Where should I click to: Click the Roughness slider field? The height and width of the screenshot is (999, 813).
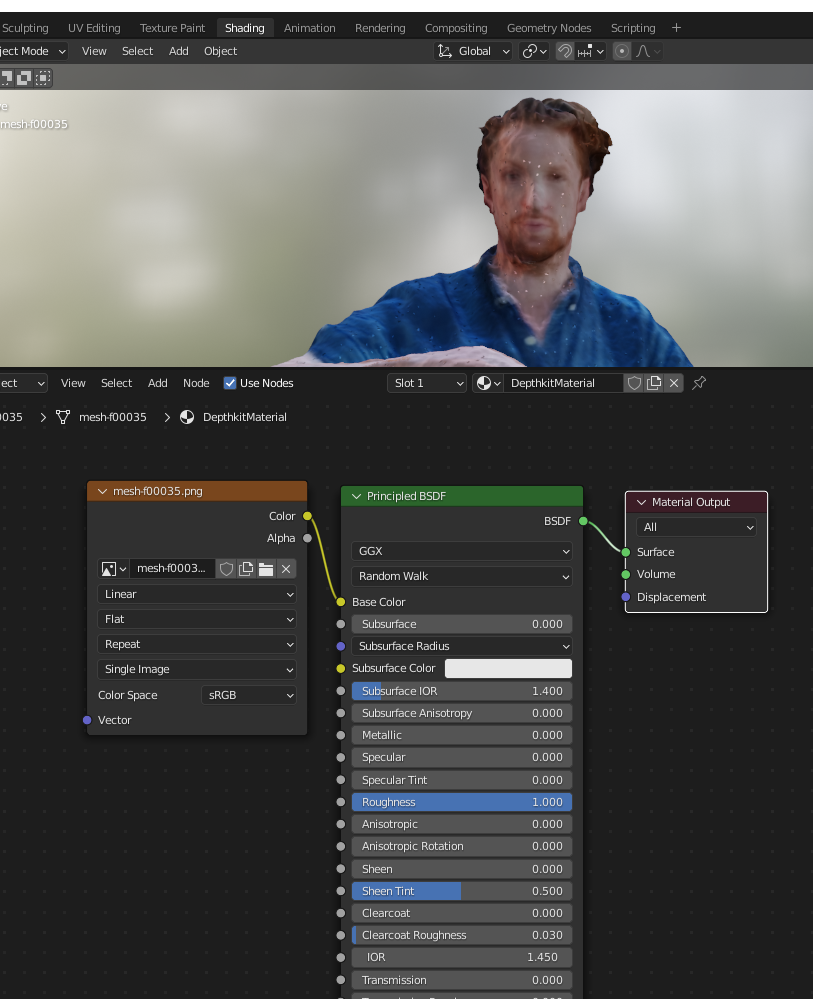click(461, 802)
